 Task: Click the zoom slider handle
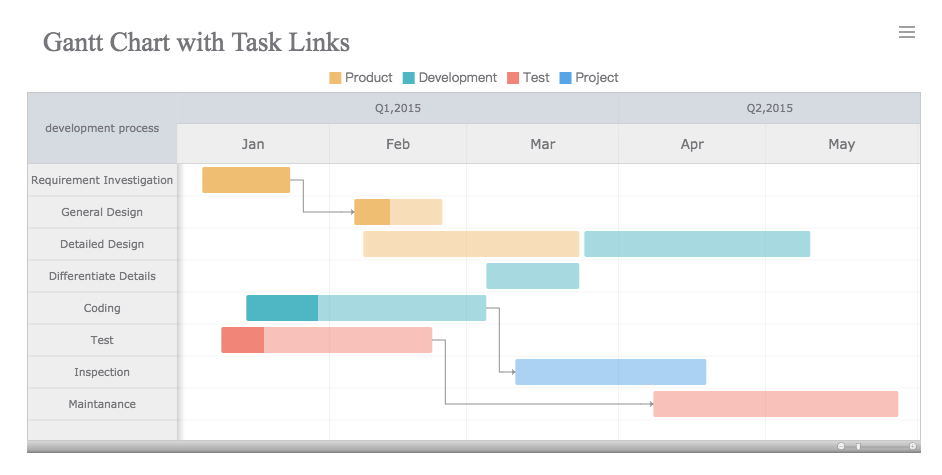pyautogui.click(x=857, y=446)
